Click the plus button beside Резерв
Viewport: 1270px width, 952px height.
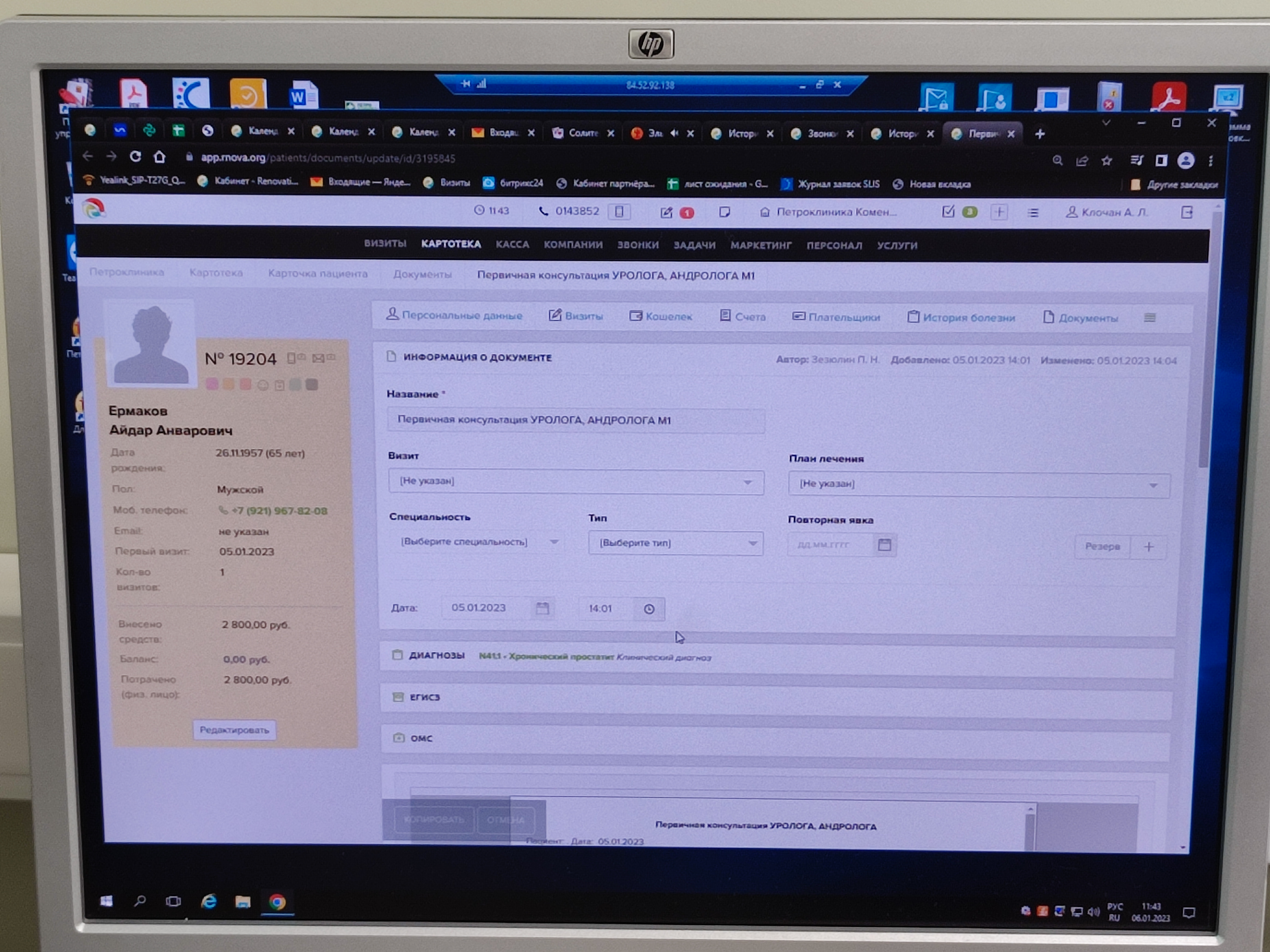pos(1149,547)
